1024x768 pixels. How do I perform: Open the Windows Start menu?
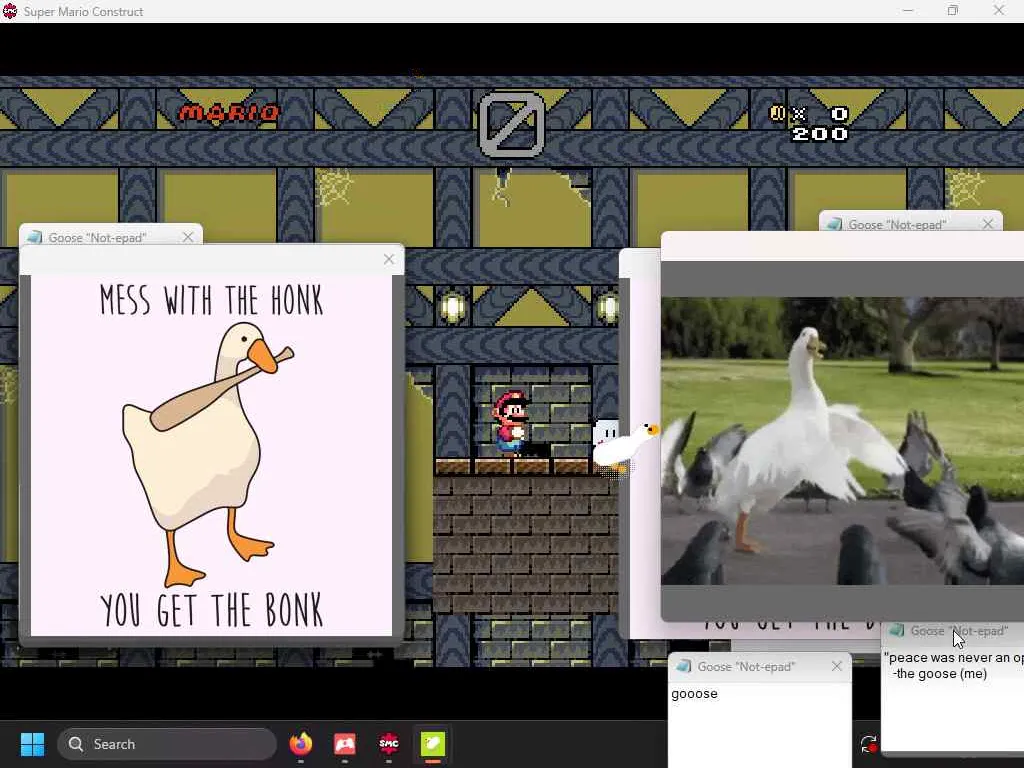point(32,744)
